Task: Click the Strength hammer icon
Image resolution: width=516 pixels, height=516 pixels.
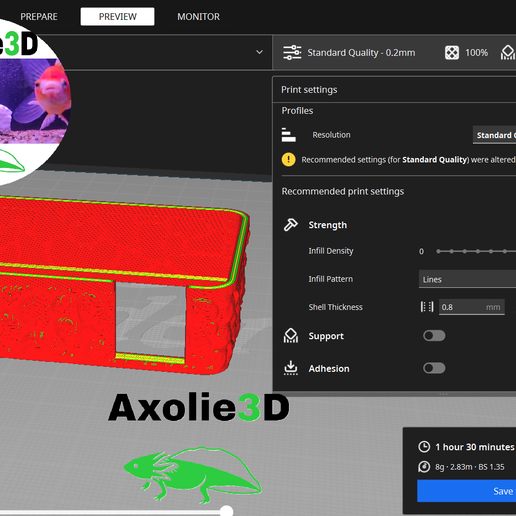Action: 291,225
